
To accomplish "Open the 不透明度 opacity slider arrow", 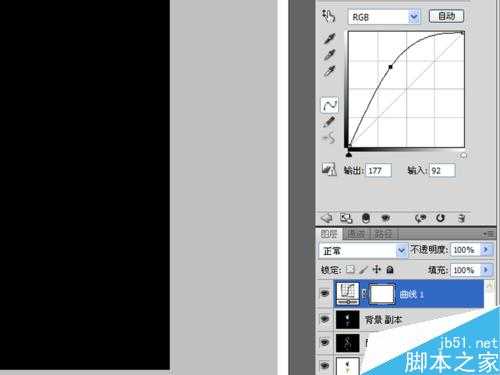I will point(485,250).
